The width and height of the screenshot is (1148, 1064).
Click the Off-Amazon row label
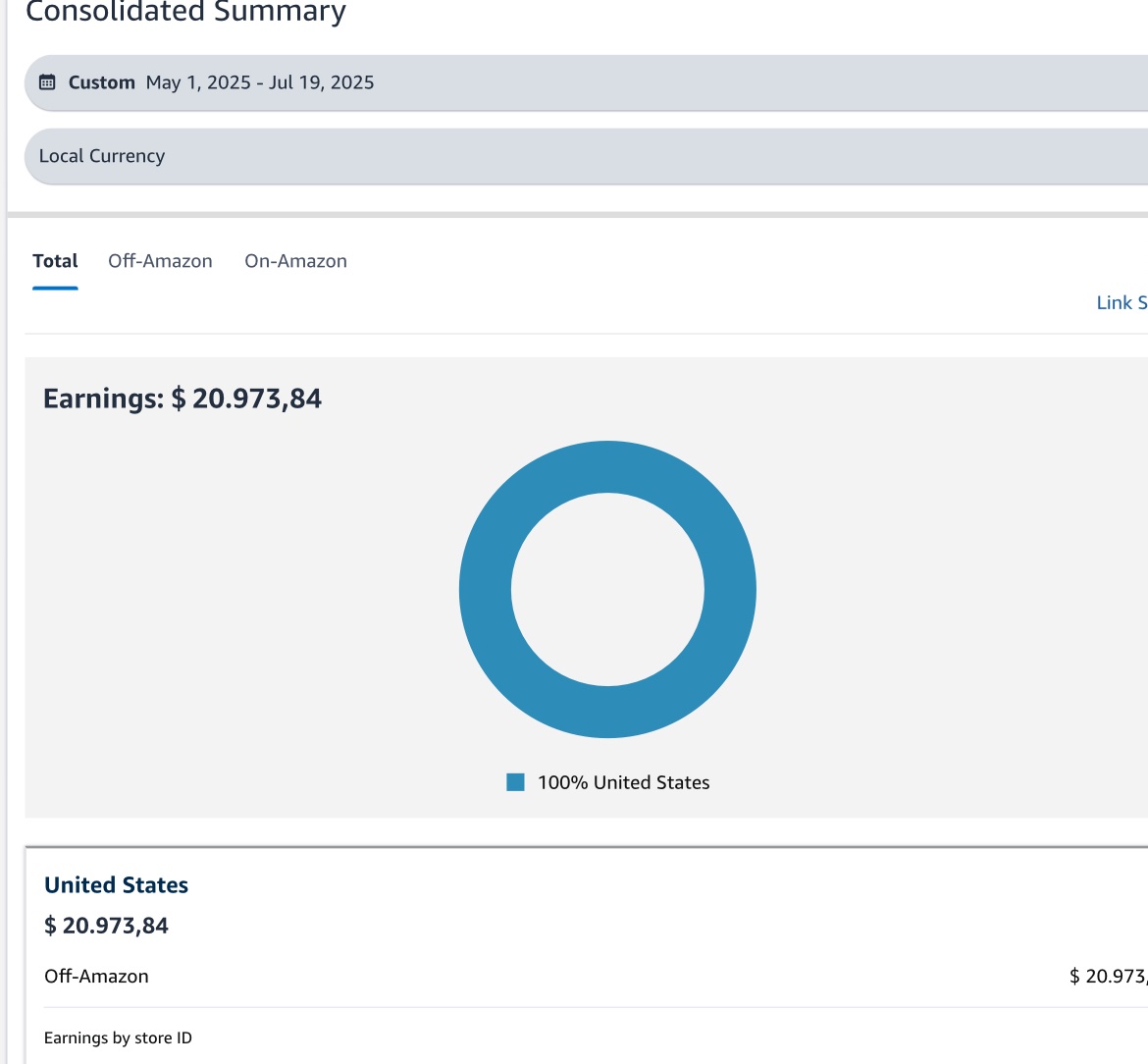[x=96, y=976]
